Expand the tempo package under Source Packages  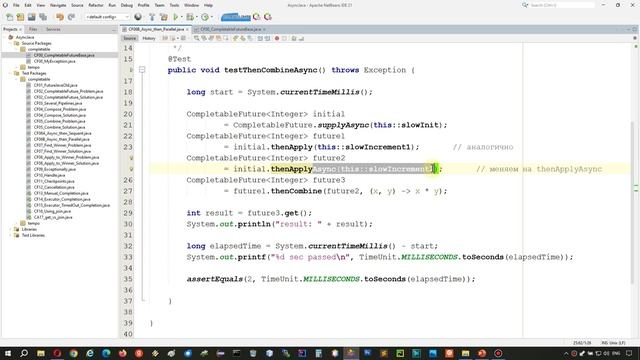(x=17, y=67)
